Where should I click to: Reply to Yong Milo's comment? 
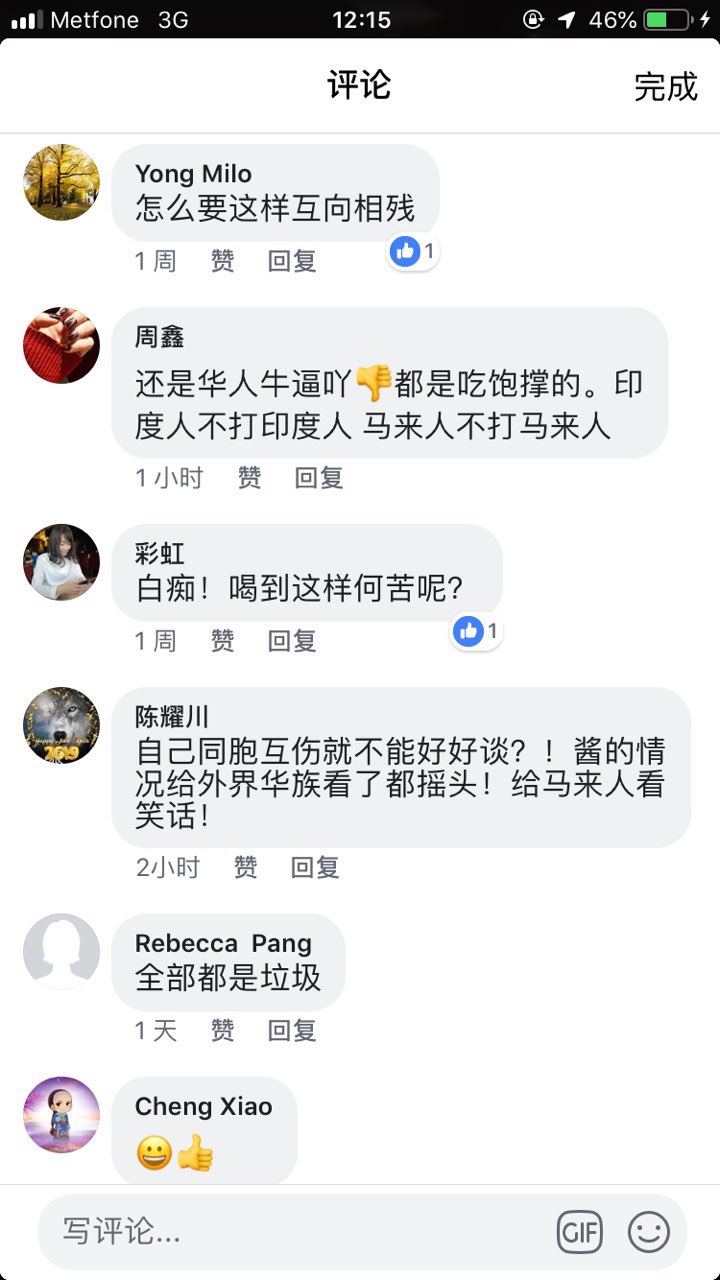point(292,261)
